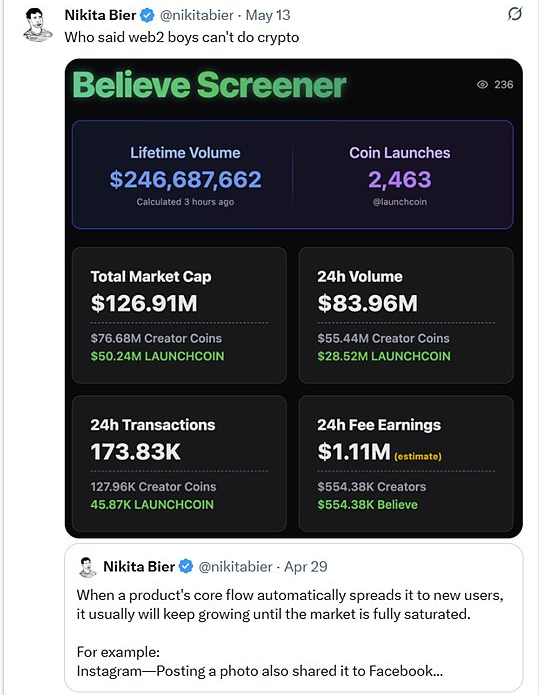
Task: Click tweet text 'Who said web2 boys can't do crypto'
Action: pyautogui.click(x=182, y=37)
